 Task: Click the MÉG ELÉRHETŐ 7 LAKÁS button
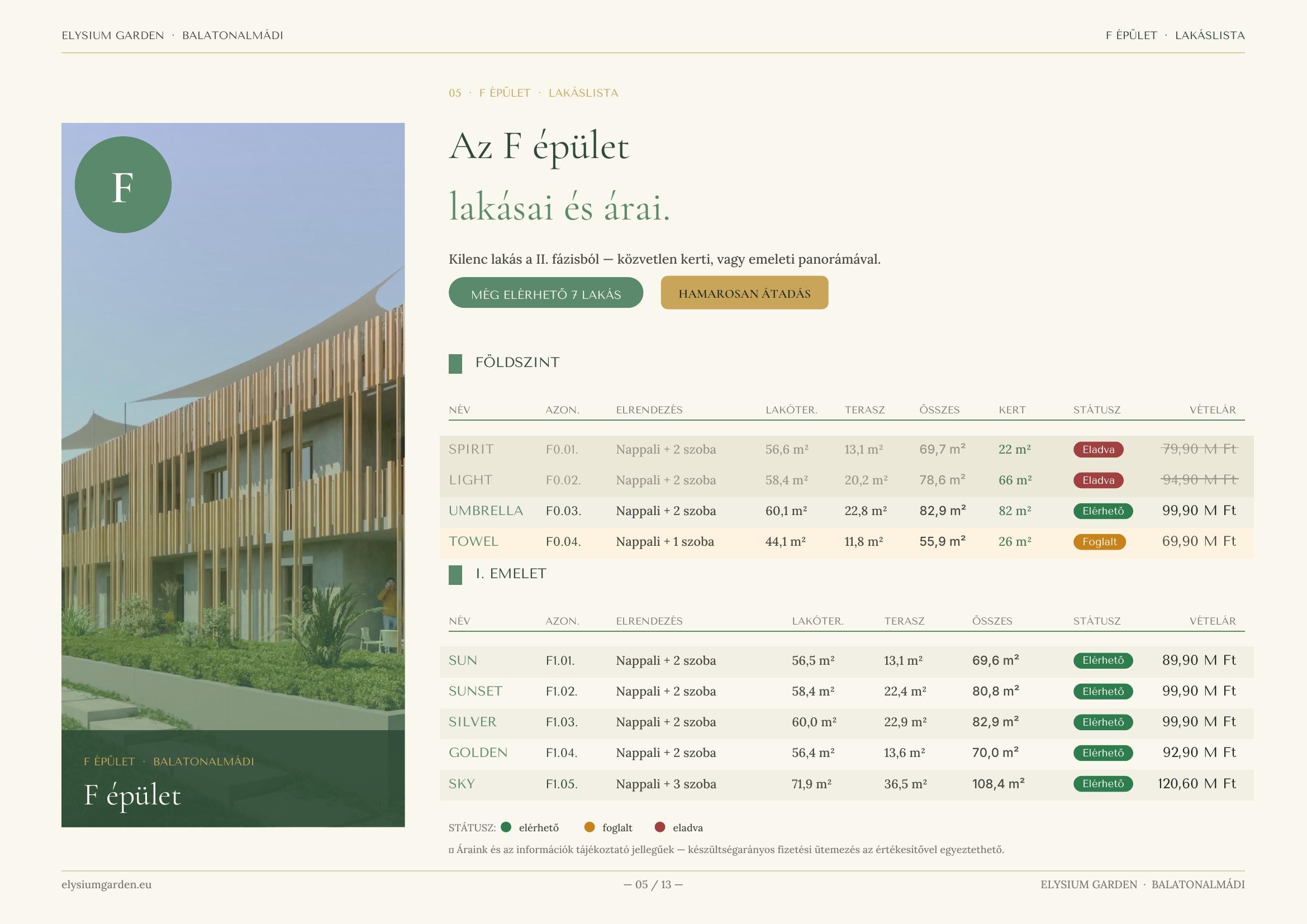(x=545, y=293)
